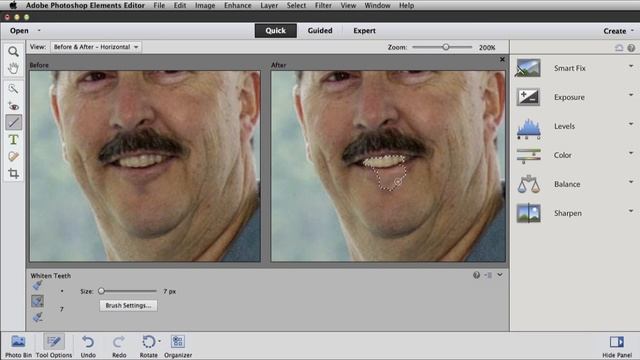640x360 pixels.
Task: Select the New Selection brush mode
Action: click(37, 285)
